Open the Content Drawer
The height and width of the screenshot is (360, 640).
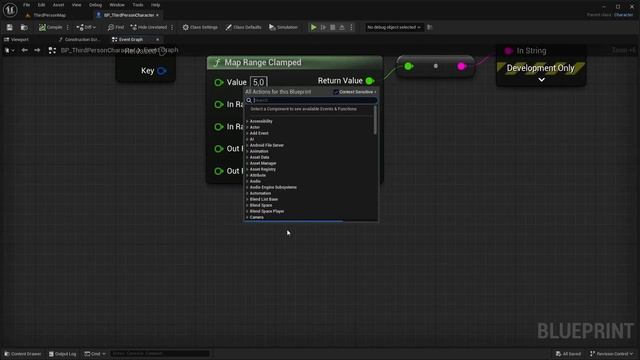tap(23, 354)
